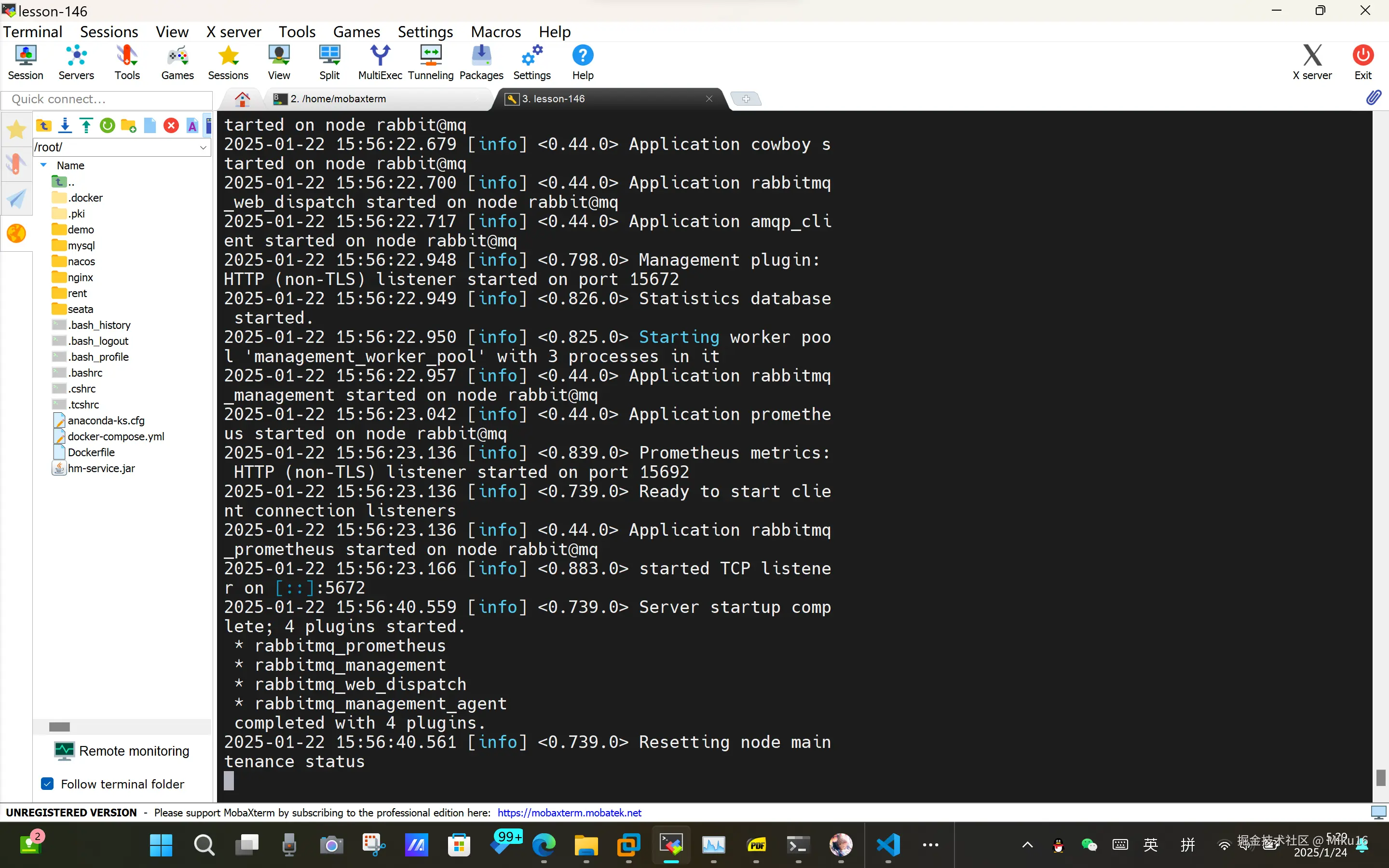Toggle the Follow terminal folder checkbox
The height and width of the screenshot is (868, 1389).
[x=48, y=784]
